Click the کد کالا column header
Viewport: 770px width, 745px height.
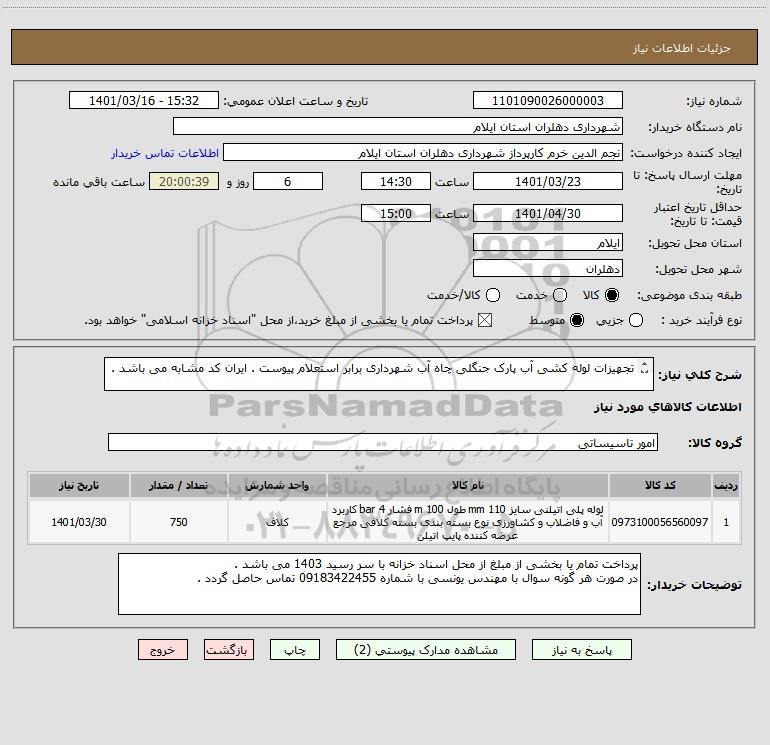660,485
